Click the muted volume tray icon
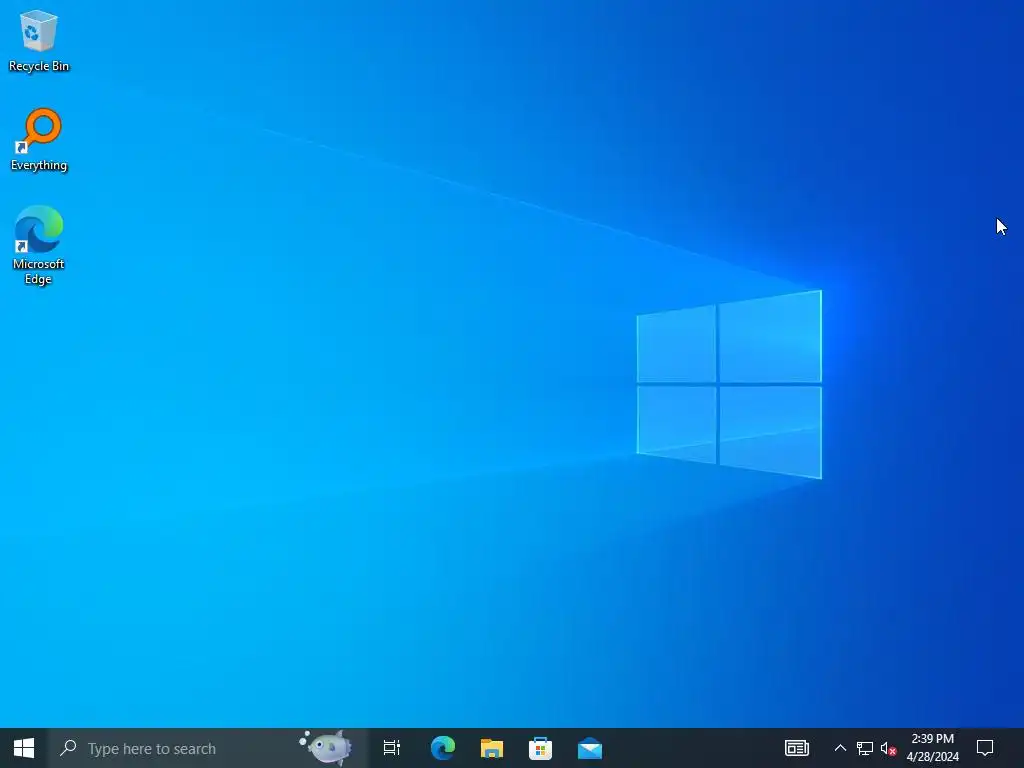Image resolution: width=1024 pixels, height=768 pixels. point(888,748)
